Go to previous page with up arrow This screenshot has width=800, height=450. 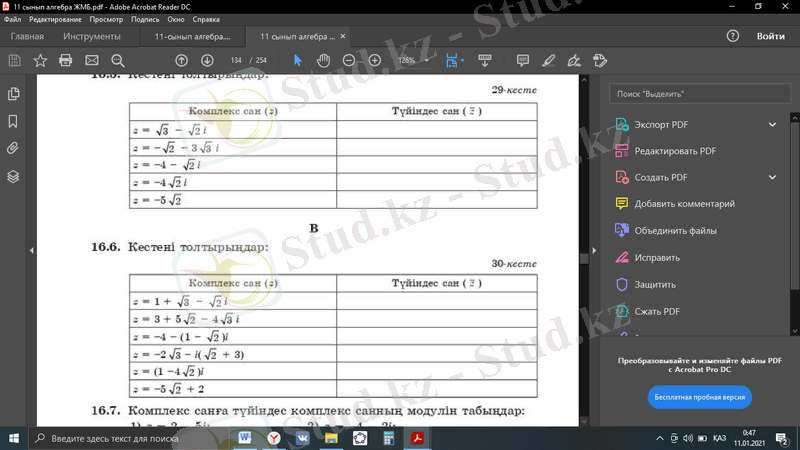[x=181, y=60]
